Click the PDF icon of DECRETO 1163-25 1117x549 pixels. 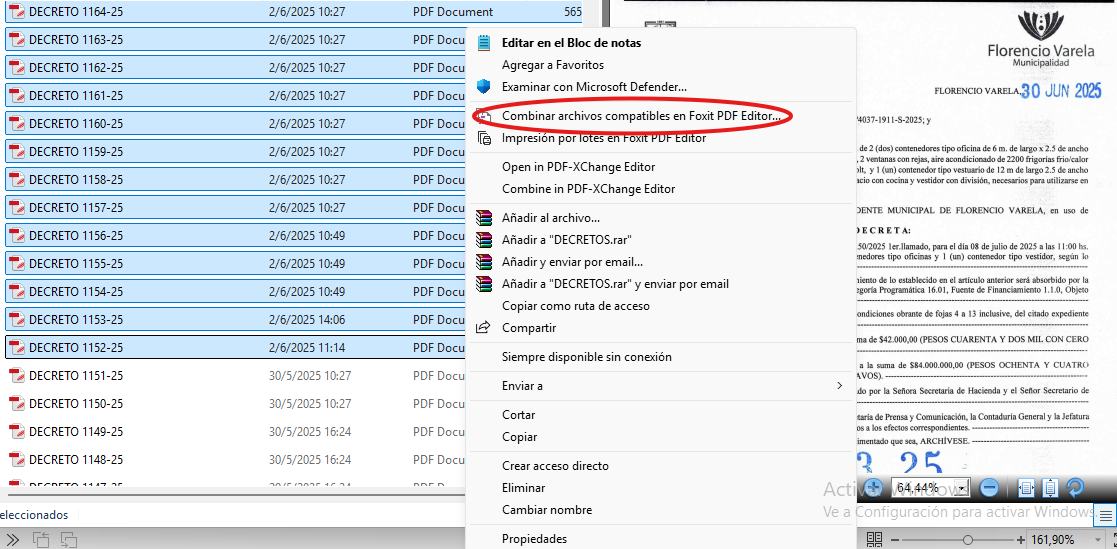pos(16,40)
